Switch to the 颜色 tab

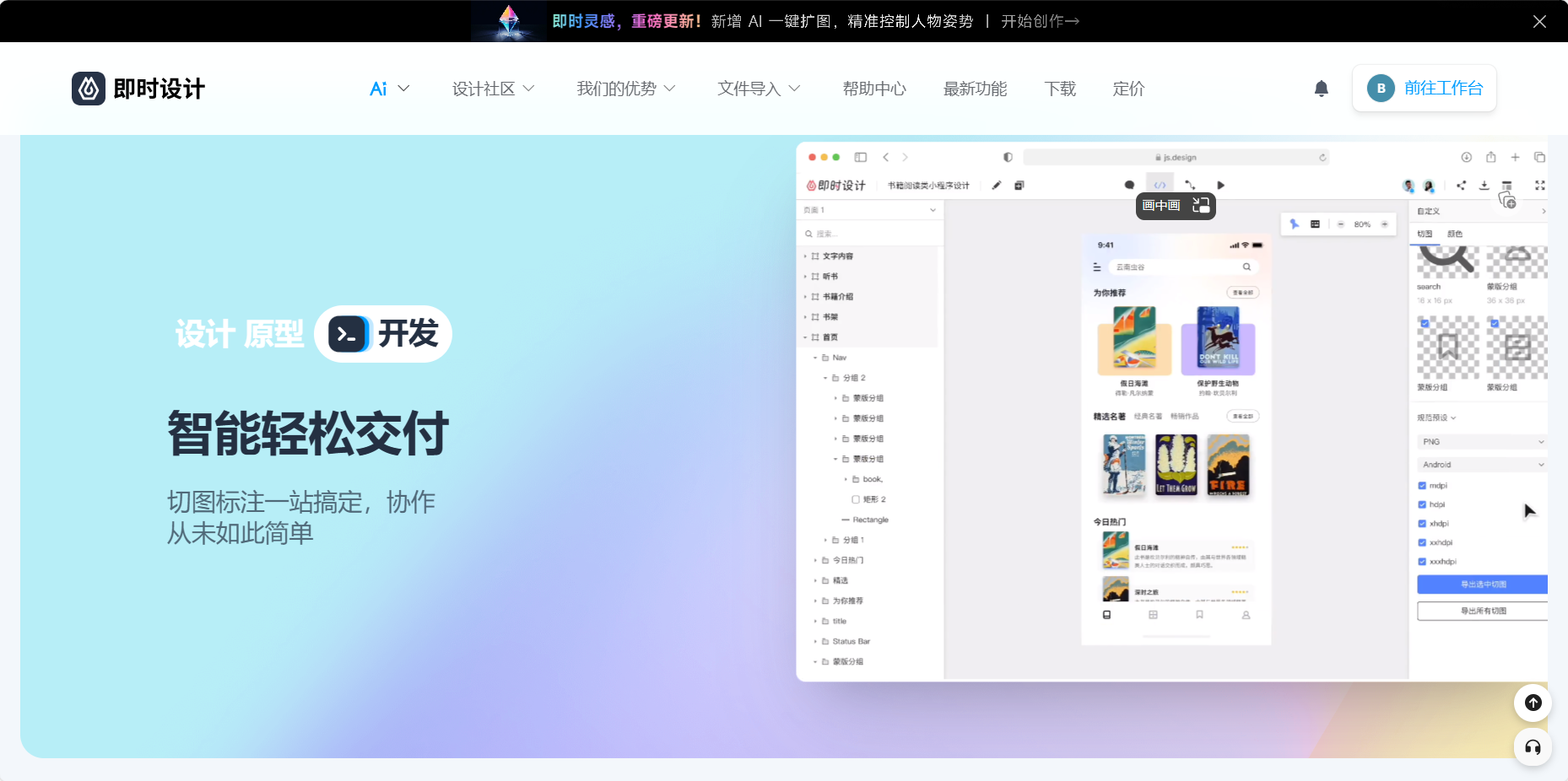click(x=1455, y=234)
